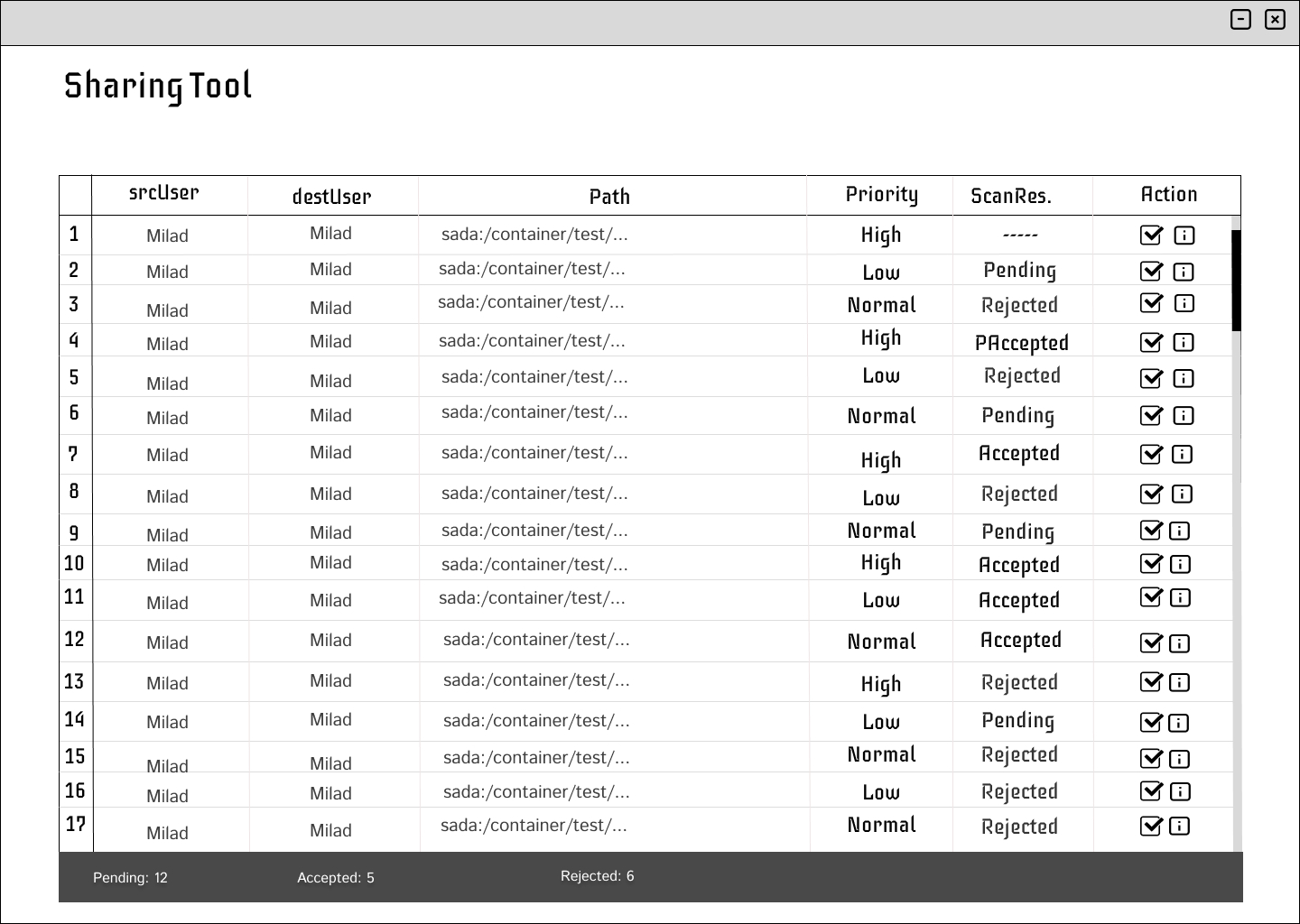The height and width of the screenshot is (924, 1300).
Task: Show info for row 7
Action: (x=1182, y=454)
